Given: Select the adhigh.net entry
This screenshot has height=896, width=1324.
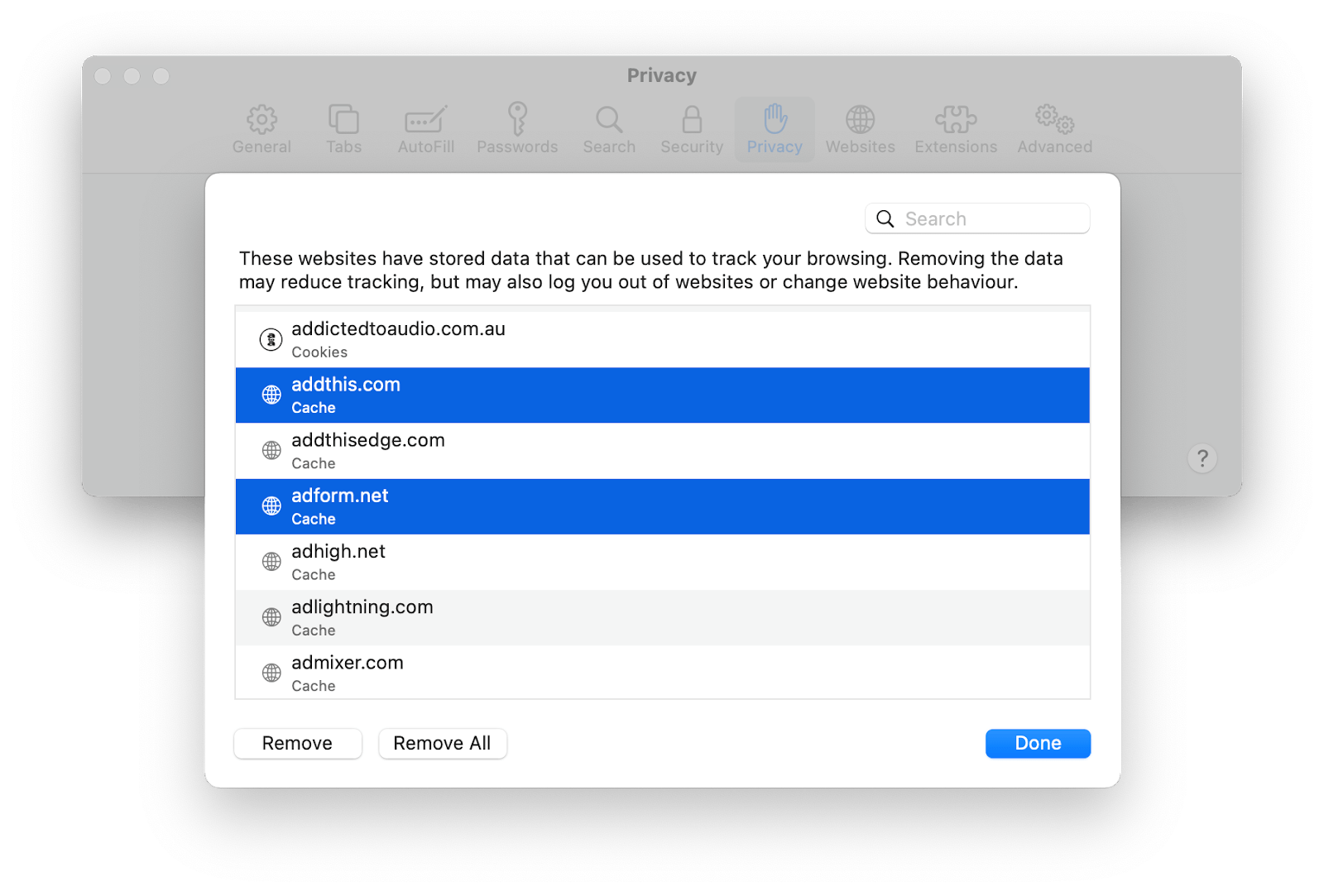Looking at the screenshot, I should (x=662, y=562).
